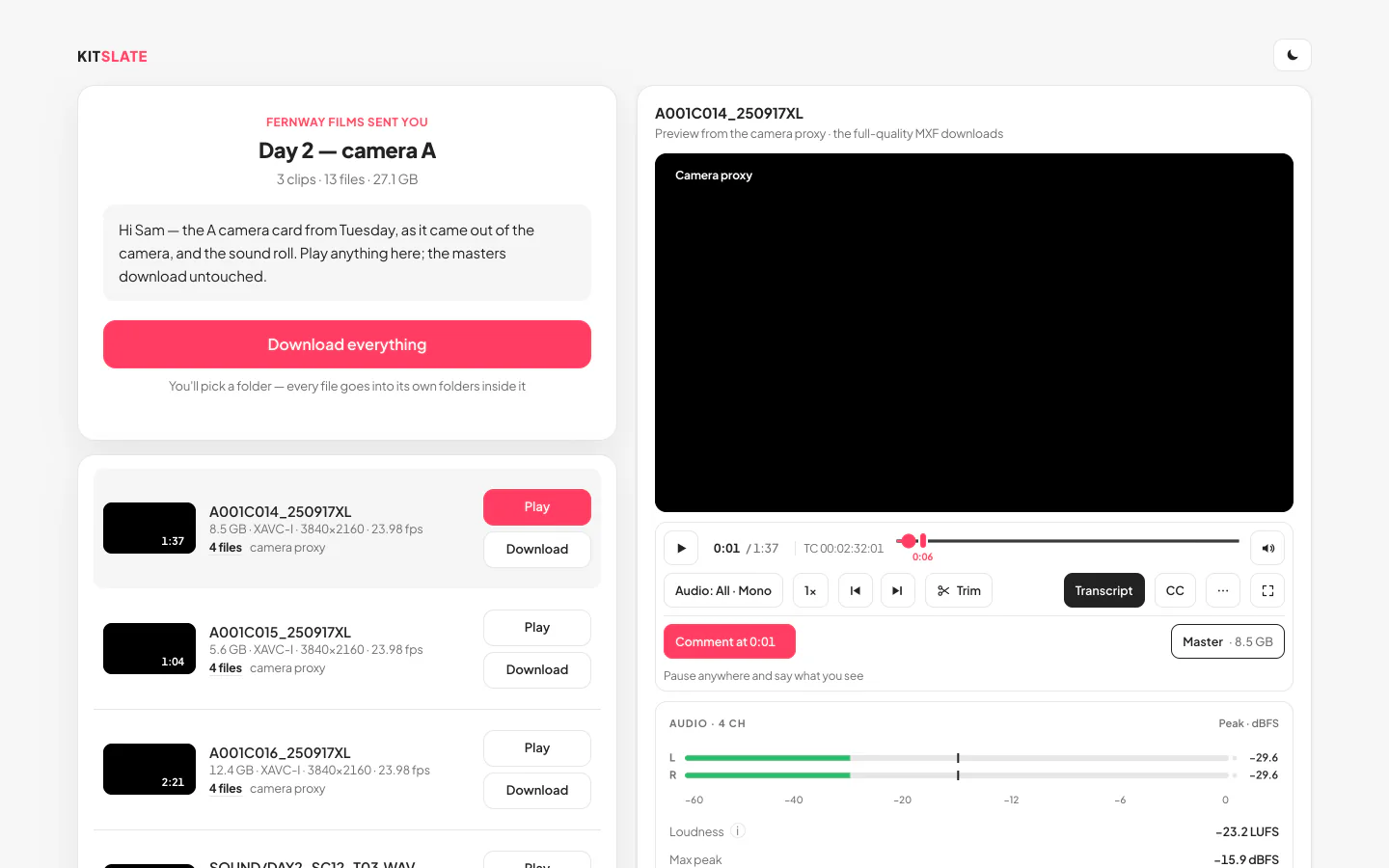Click the A001C015_250917XL clip title
Viewport: 1389px width, 868px height.
(280, 633)
